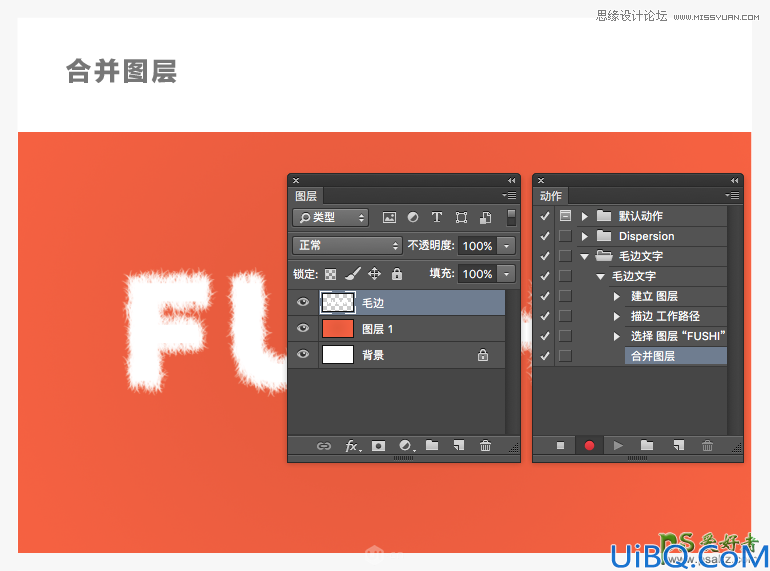The image size is (770, 571).
Task: Click the type layer filter icon
Action: point(437,217)
